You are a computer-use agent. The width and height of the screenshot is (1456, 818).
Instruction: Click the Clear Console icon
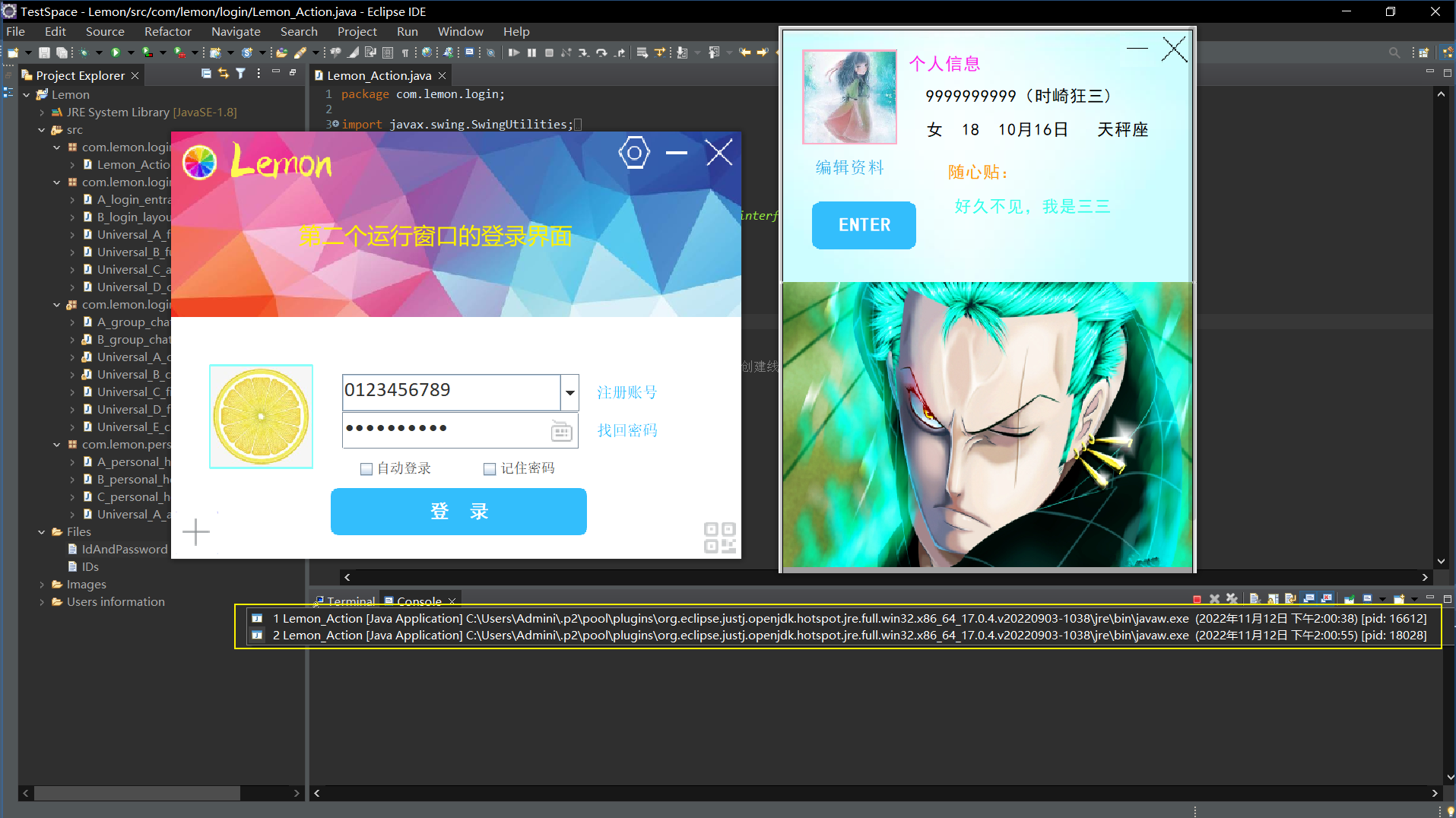[1255, 599]
